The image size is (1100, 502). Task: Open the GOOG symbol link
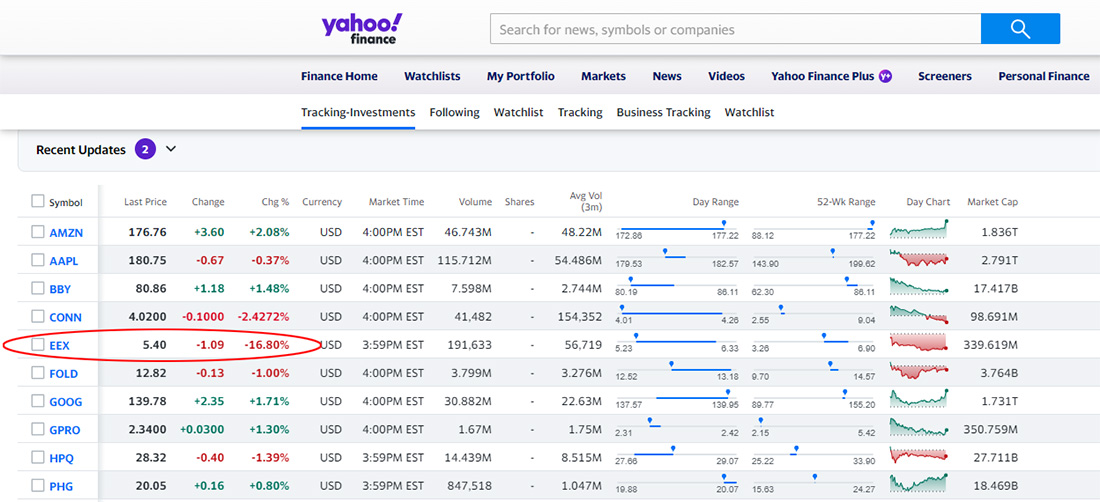(x=66, y=402)
